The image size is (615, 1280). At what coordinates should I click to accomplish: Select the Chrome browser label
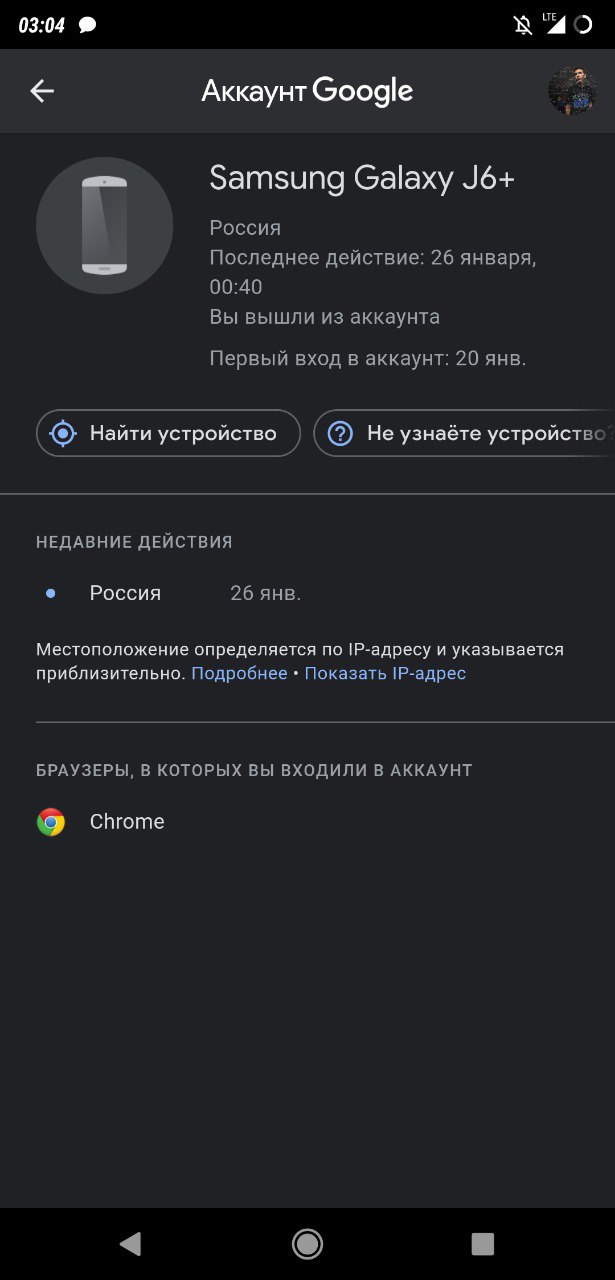(x=127, y=822)
